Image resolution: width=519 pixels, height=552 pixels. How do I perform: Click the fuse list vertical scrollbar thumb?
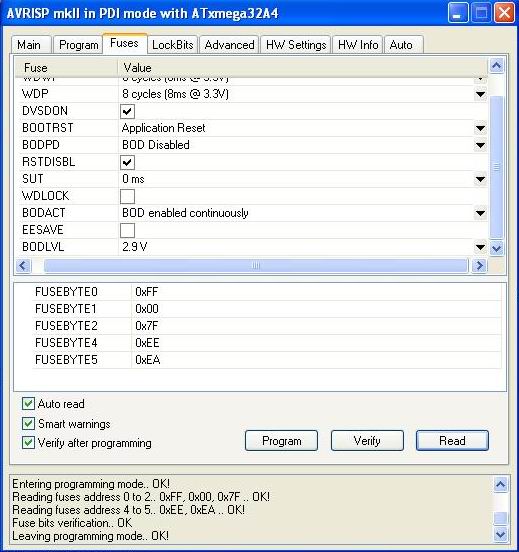496,167
